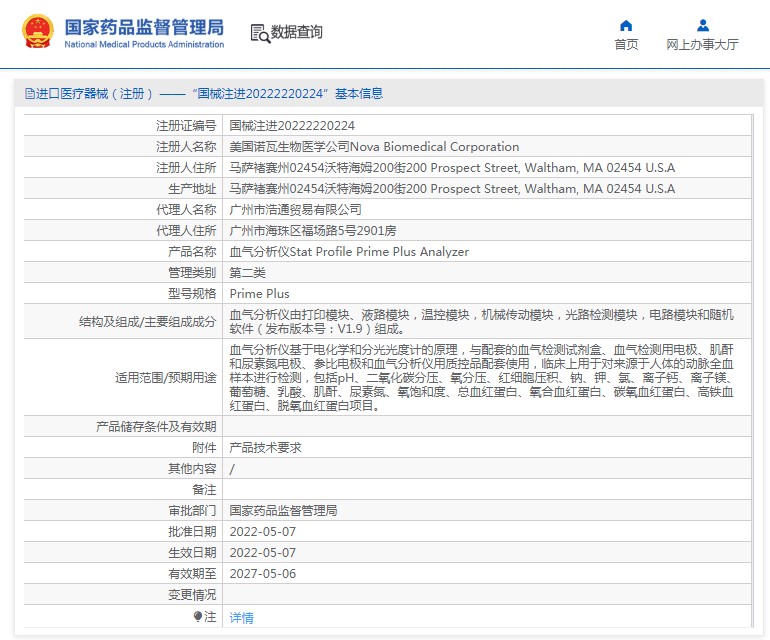Click the 产品名称 row label
Image resolution: width=770 pixels, height=640 pixels.
(x=192, y=252)
